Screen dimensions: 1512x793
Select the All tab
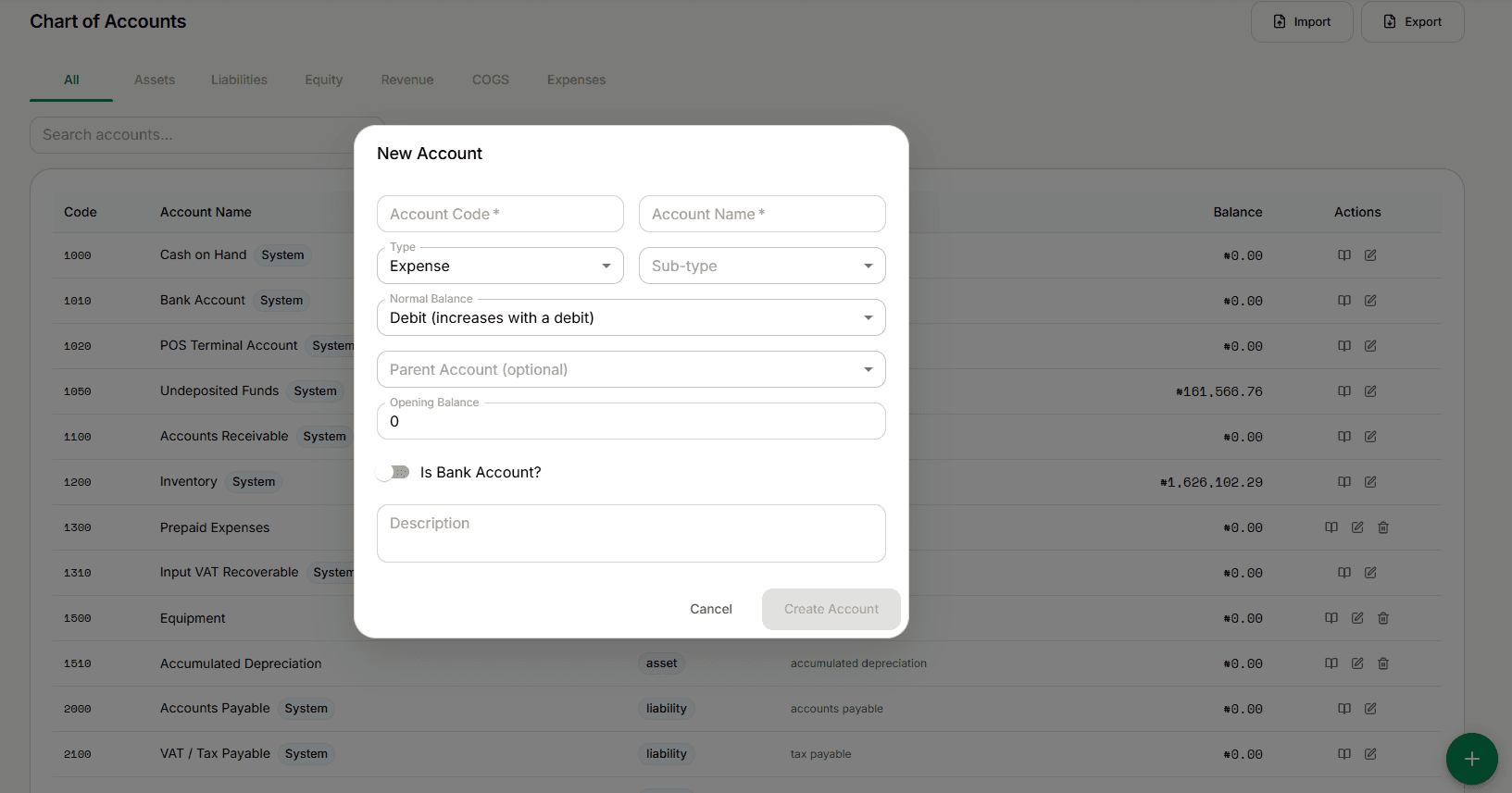(71, 80)
